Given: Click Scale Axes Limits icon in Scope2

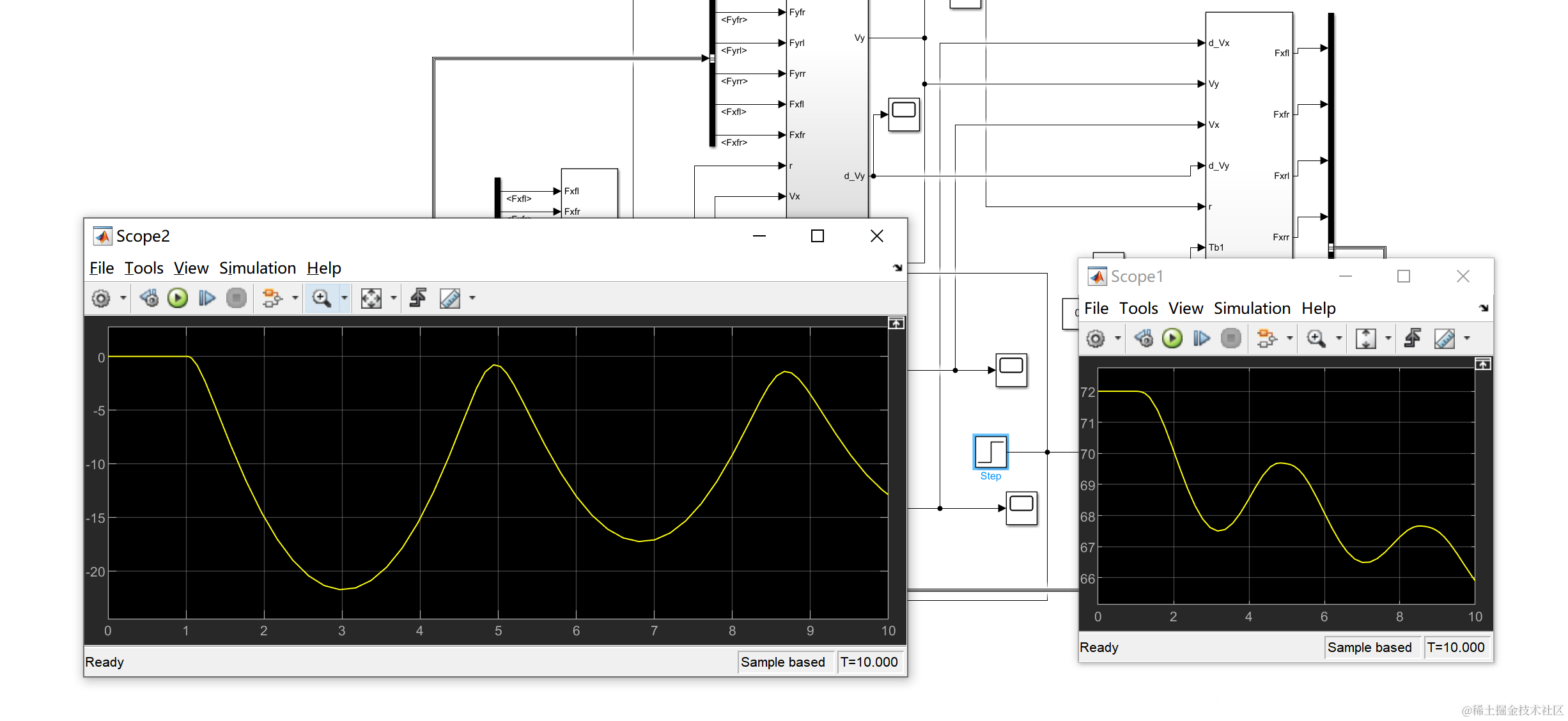Looking at the screenshot, I should 371,298.
